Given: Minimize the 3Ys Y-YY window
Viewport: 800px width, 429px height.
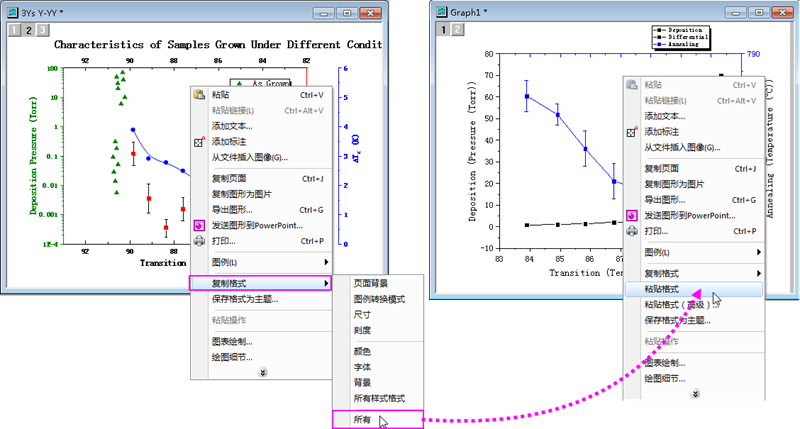Looking at the screenshot, I should (323, 13).
